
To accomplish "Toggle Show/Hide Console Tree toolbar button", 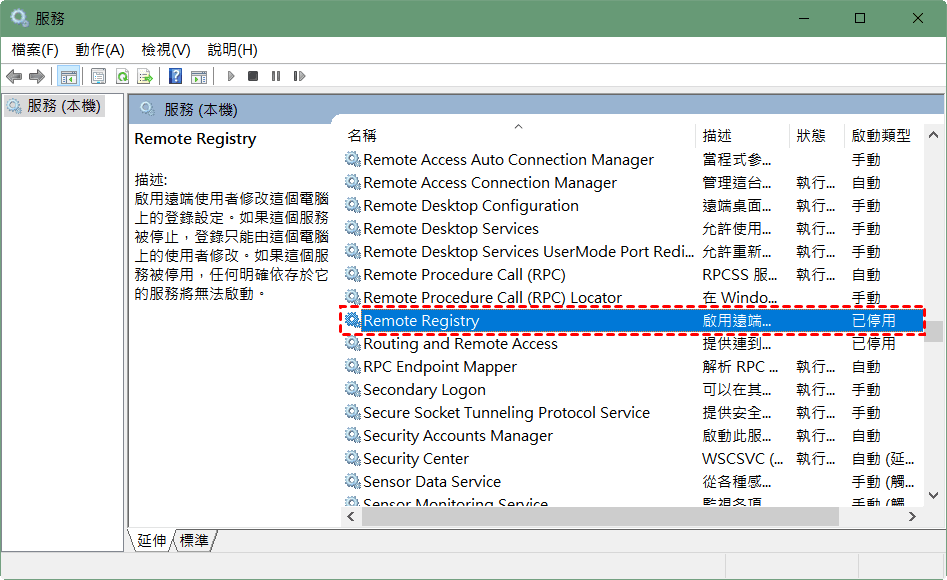I will click(68, 76).
